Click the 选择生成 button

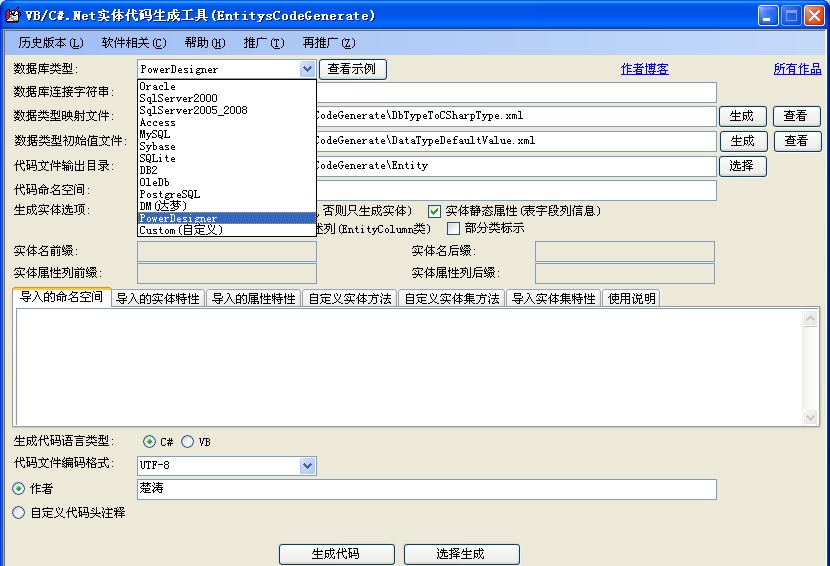[462, 554]
